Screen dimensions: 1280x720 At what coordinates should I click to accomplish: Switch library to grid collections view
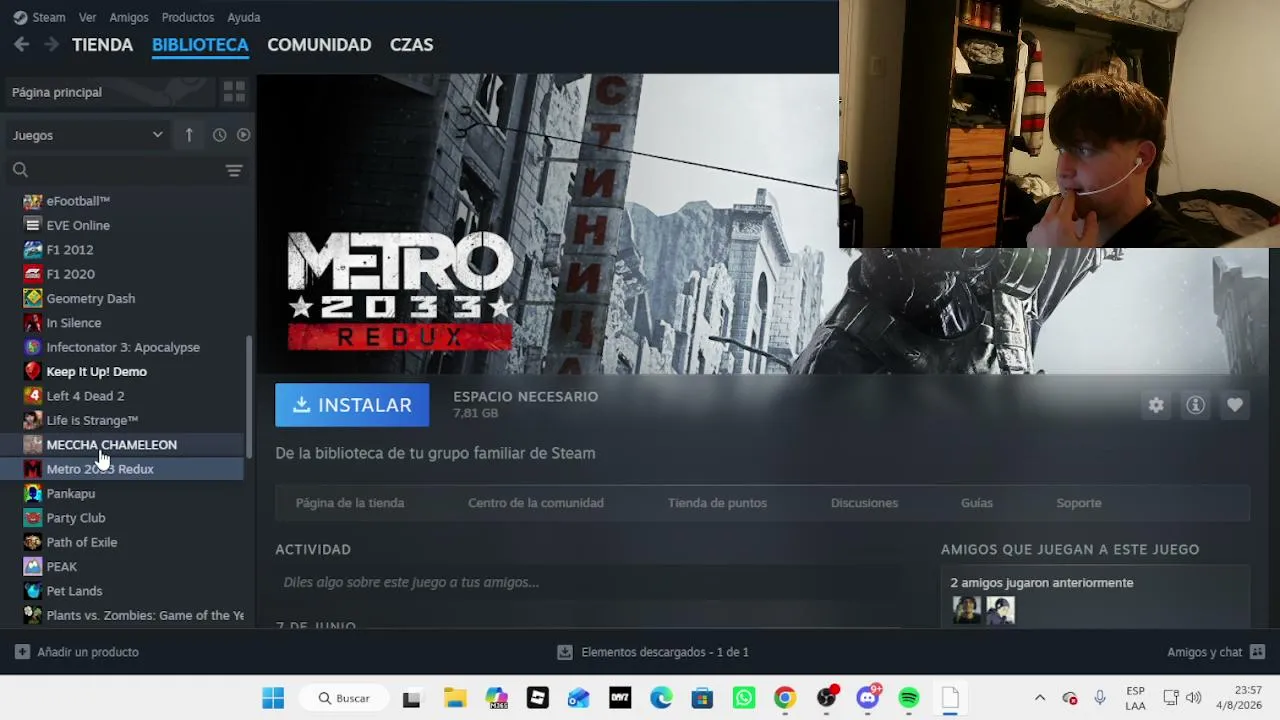point(234,92)
